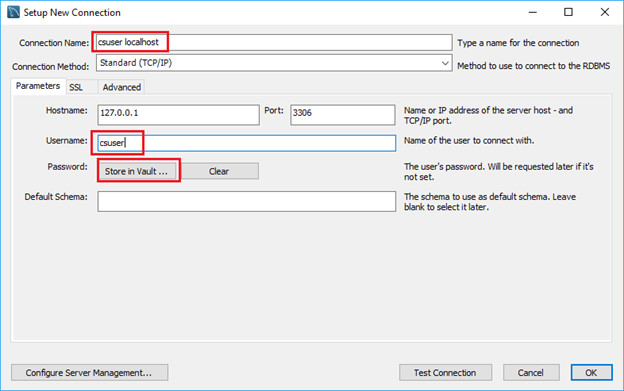The width and height of the screenshot is (624, 391).
Task: Click the Clear password button
Action: [219, 171]
